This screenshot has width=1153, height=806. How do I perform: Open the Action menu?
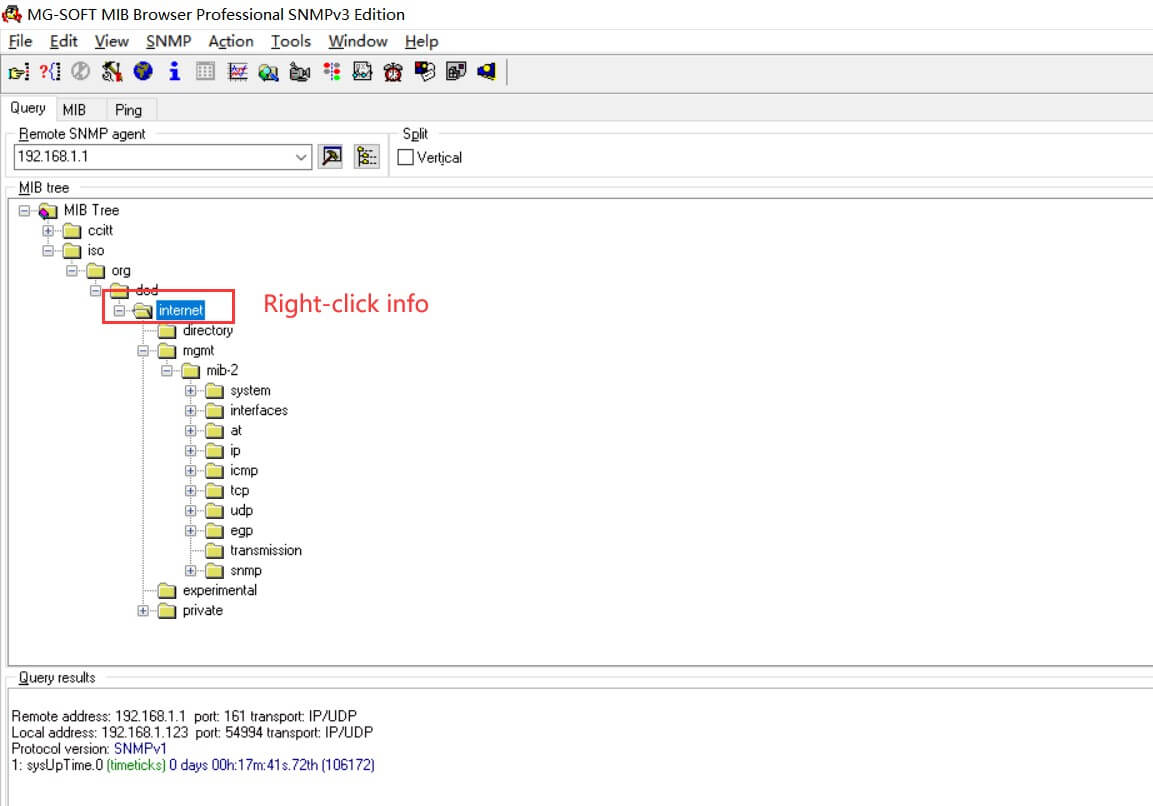tap(231, 41)
